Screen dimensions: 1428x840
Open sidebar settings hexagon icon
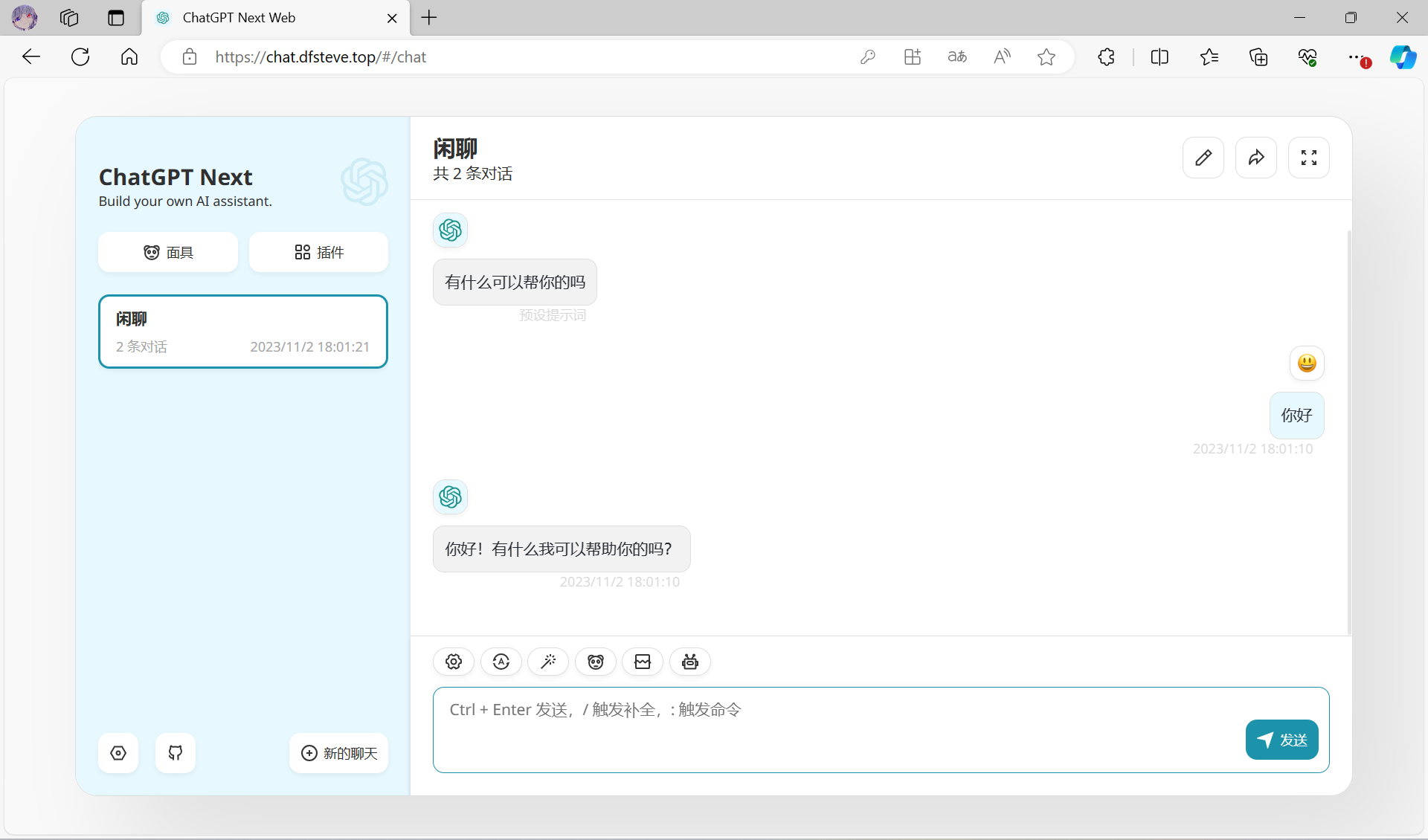118,753
